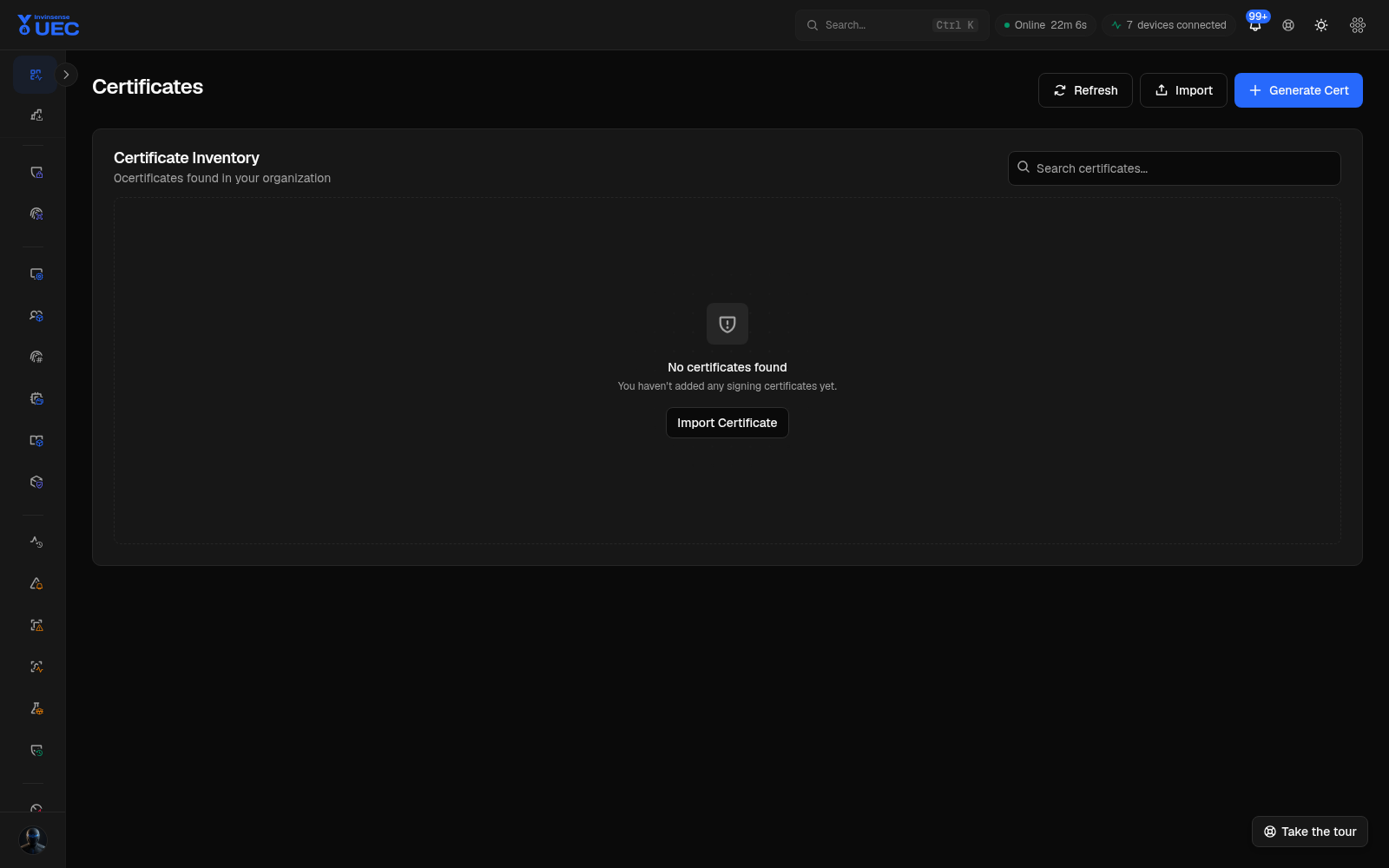The image size is (1389, 868).
Task: Open the chart-download sidebar icon
Action: 36,115
